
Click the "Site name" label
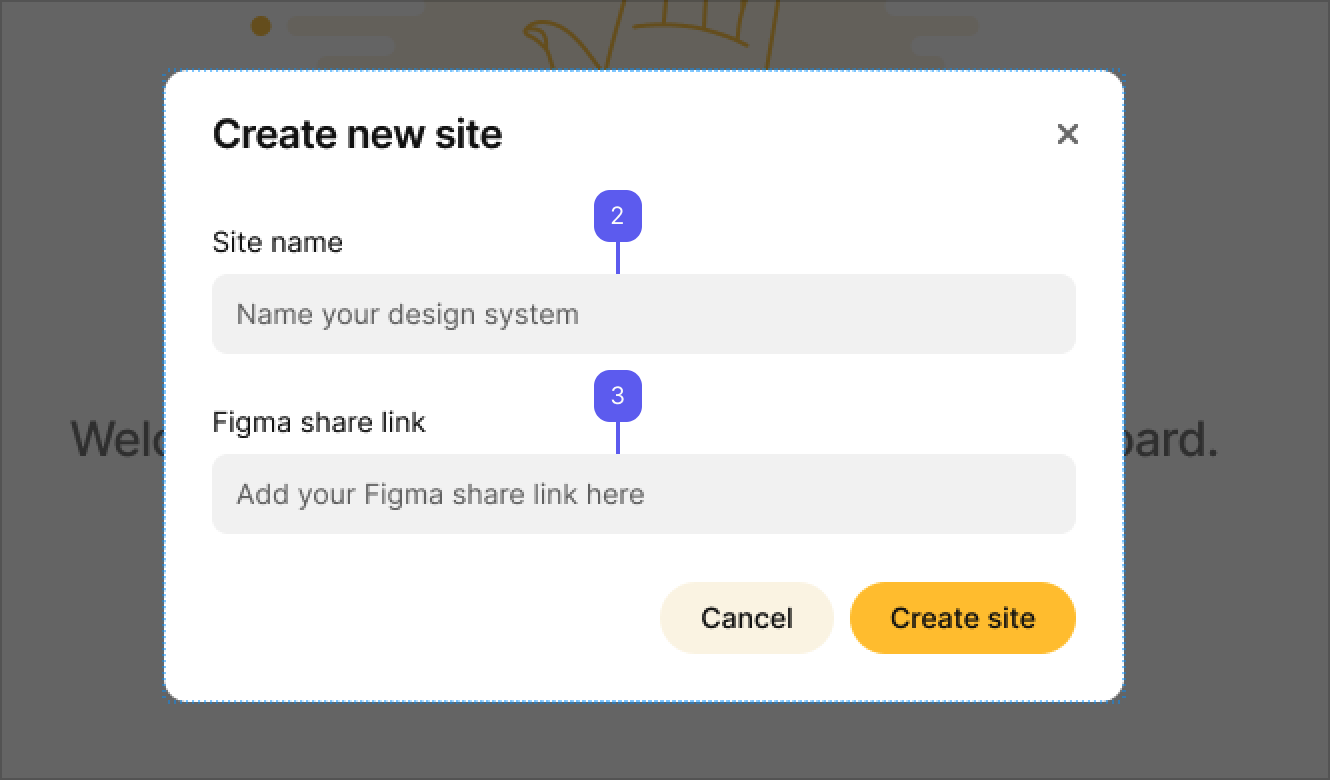click(277, 243)
